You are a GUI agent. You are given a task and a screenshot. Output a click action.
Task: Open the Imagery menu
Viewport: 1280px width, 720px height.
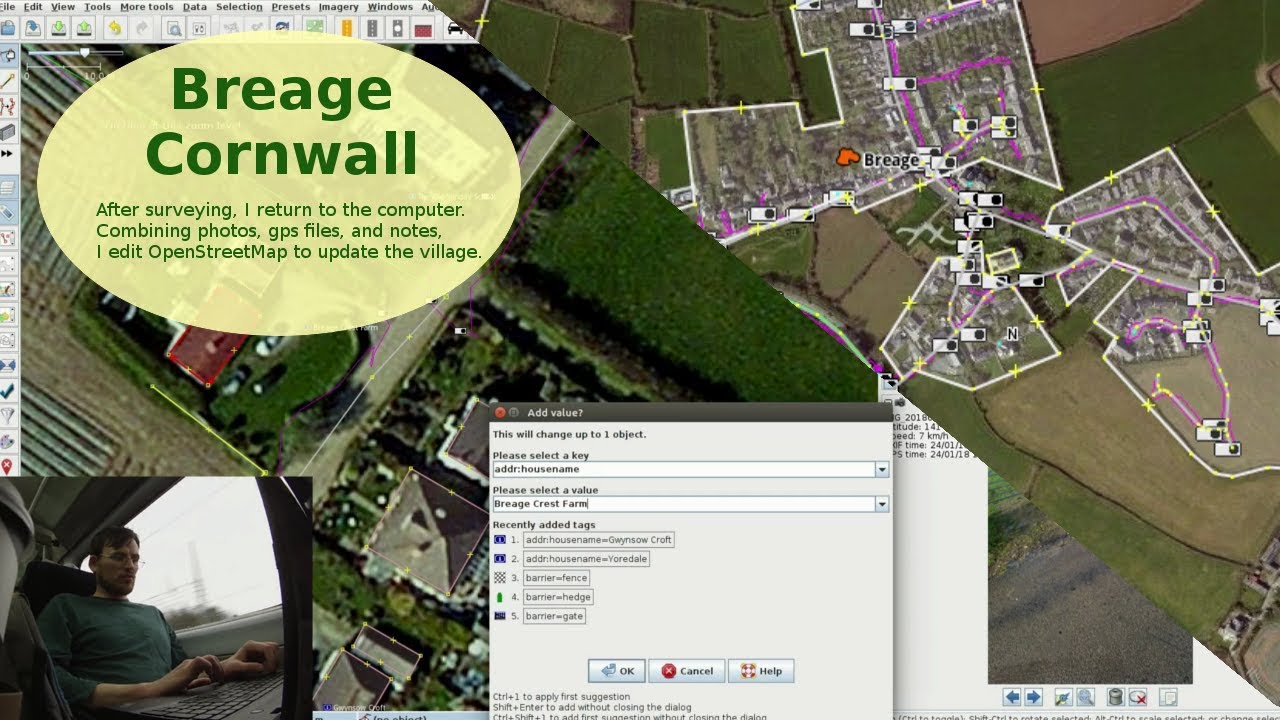[339, 7]
